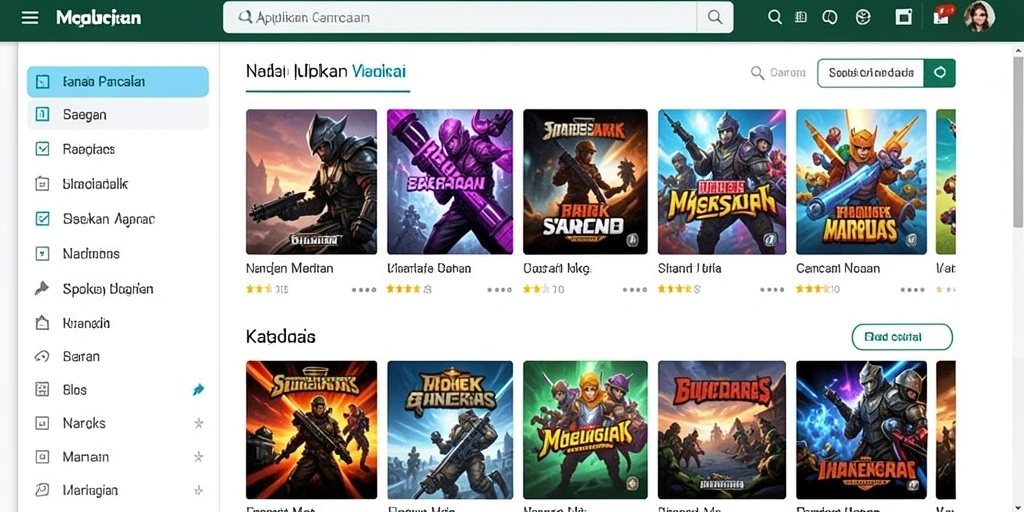Viewport: 1024px width, 512px height.
Task: Toggle the Saakan Aaparac checkbox
Action: [x=42, y=219]
